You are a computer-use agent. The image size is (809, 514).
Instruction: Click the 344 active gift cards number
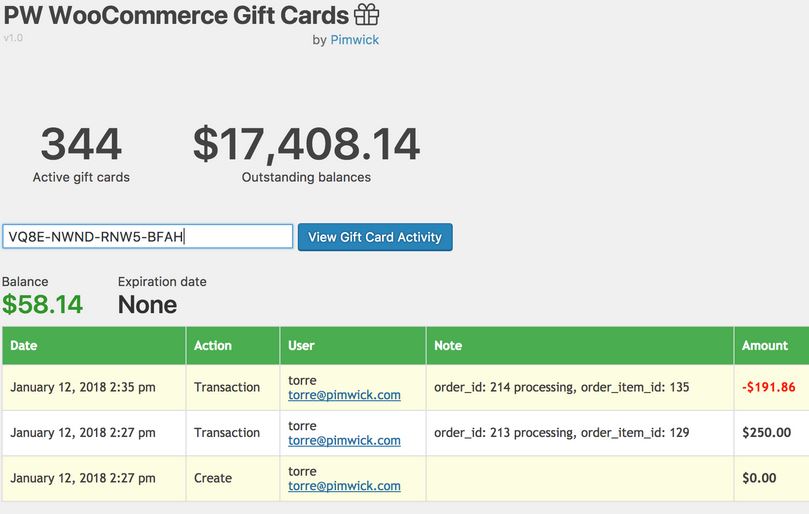81,144
